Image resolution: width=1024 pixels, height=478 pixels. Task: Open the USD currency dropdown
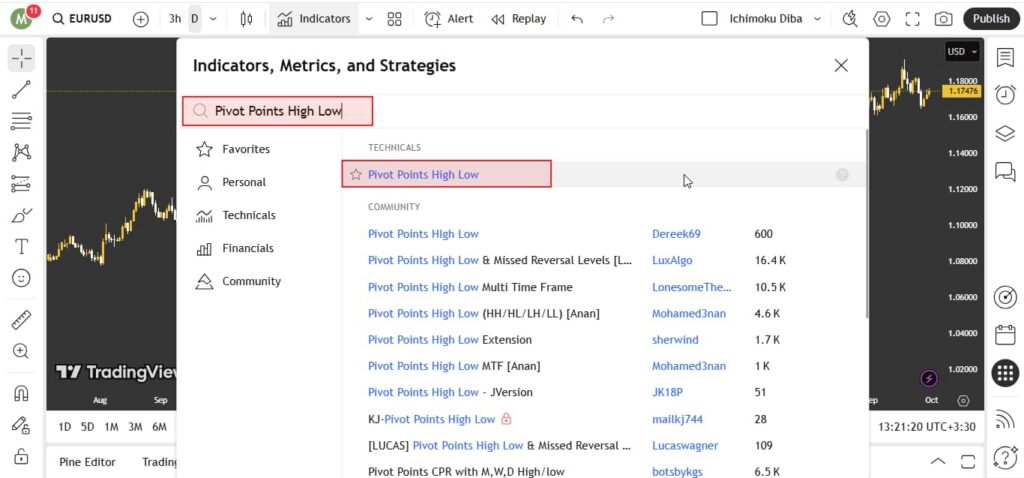(x=963, y=52)
